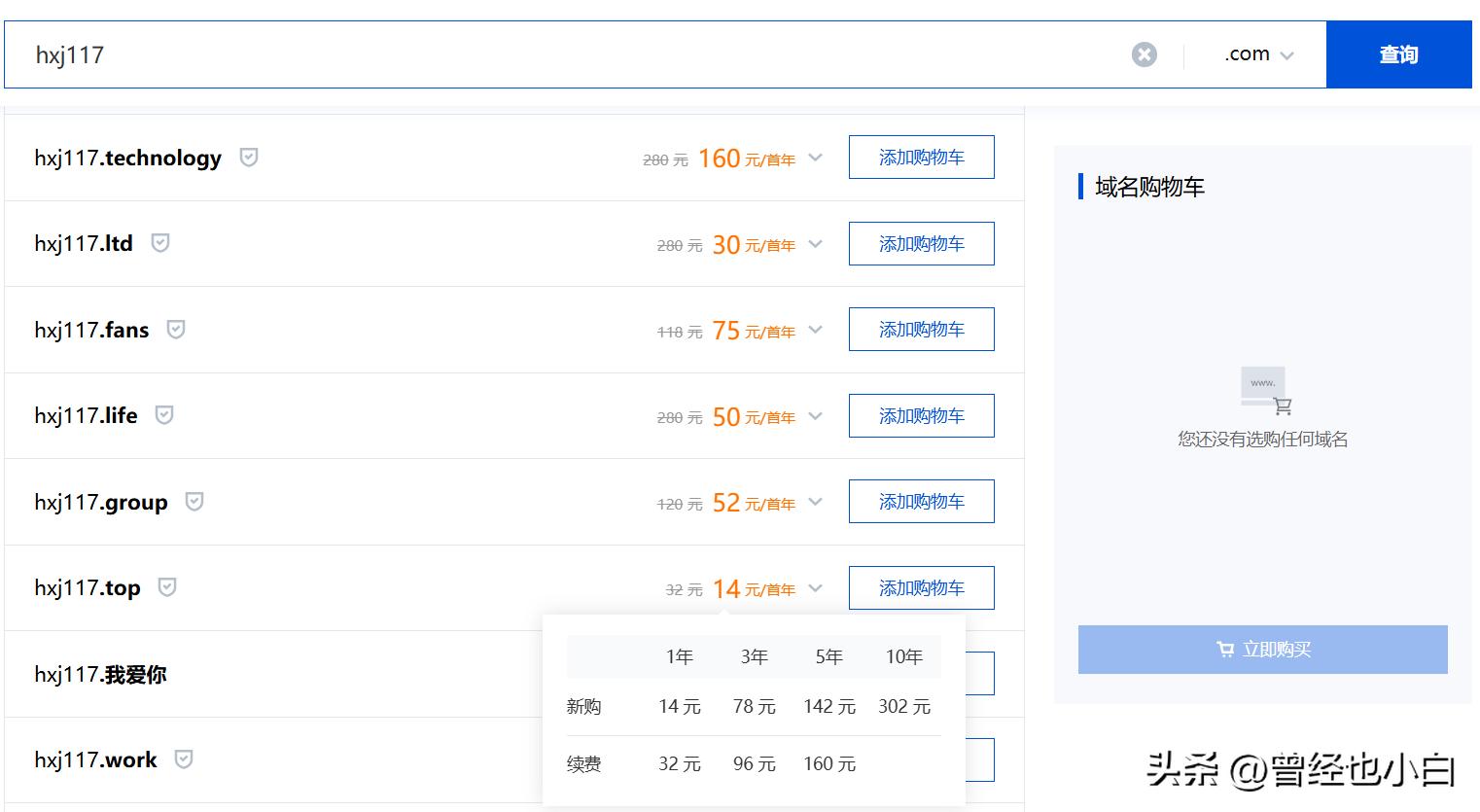Select the hxj117.我爱你 domain name
This screenshot has height=812, width=1480.
coord(100,674)
